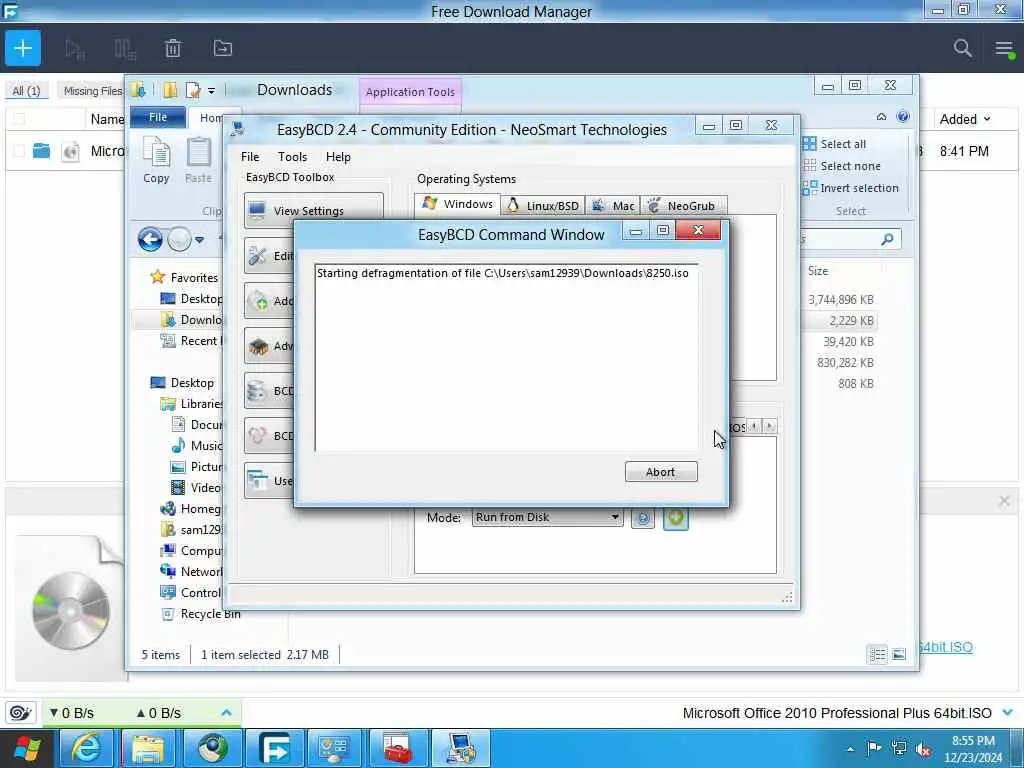Expand the download details chevron beside Microsoft Office ISO
The width and height of the screenshot is (1024, 768).
(x=1008, y=712)
